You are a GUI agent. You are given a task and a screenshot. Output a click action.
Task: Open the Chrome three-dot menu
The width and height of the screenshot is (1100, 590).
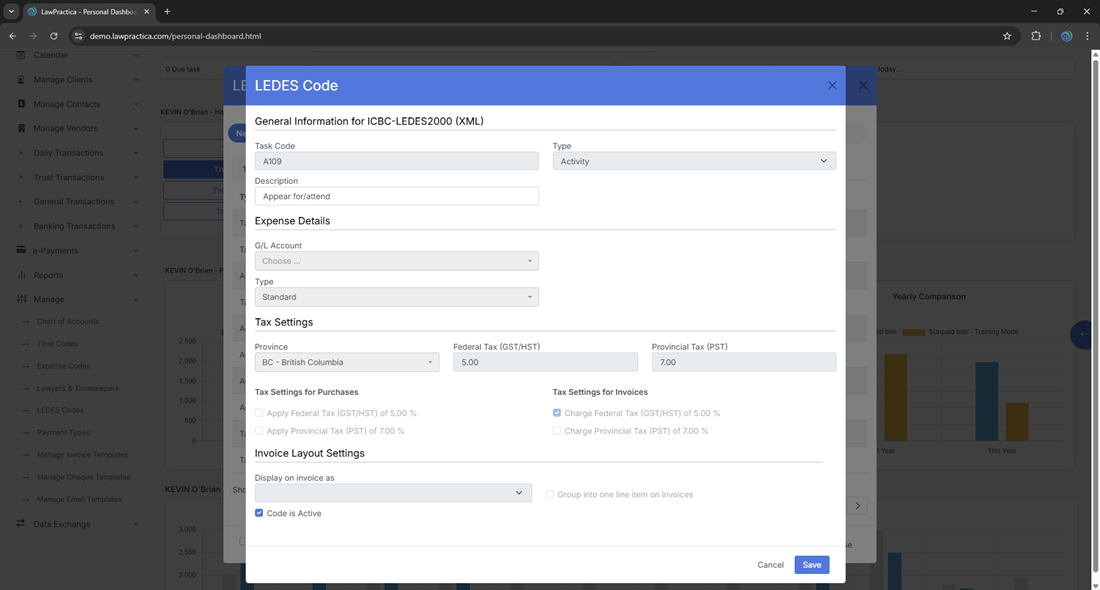[1087, 36]
